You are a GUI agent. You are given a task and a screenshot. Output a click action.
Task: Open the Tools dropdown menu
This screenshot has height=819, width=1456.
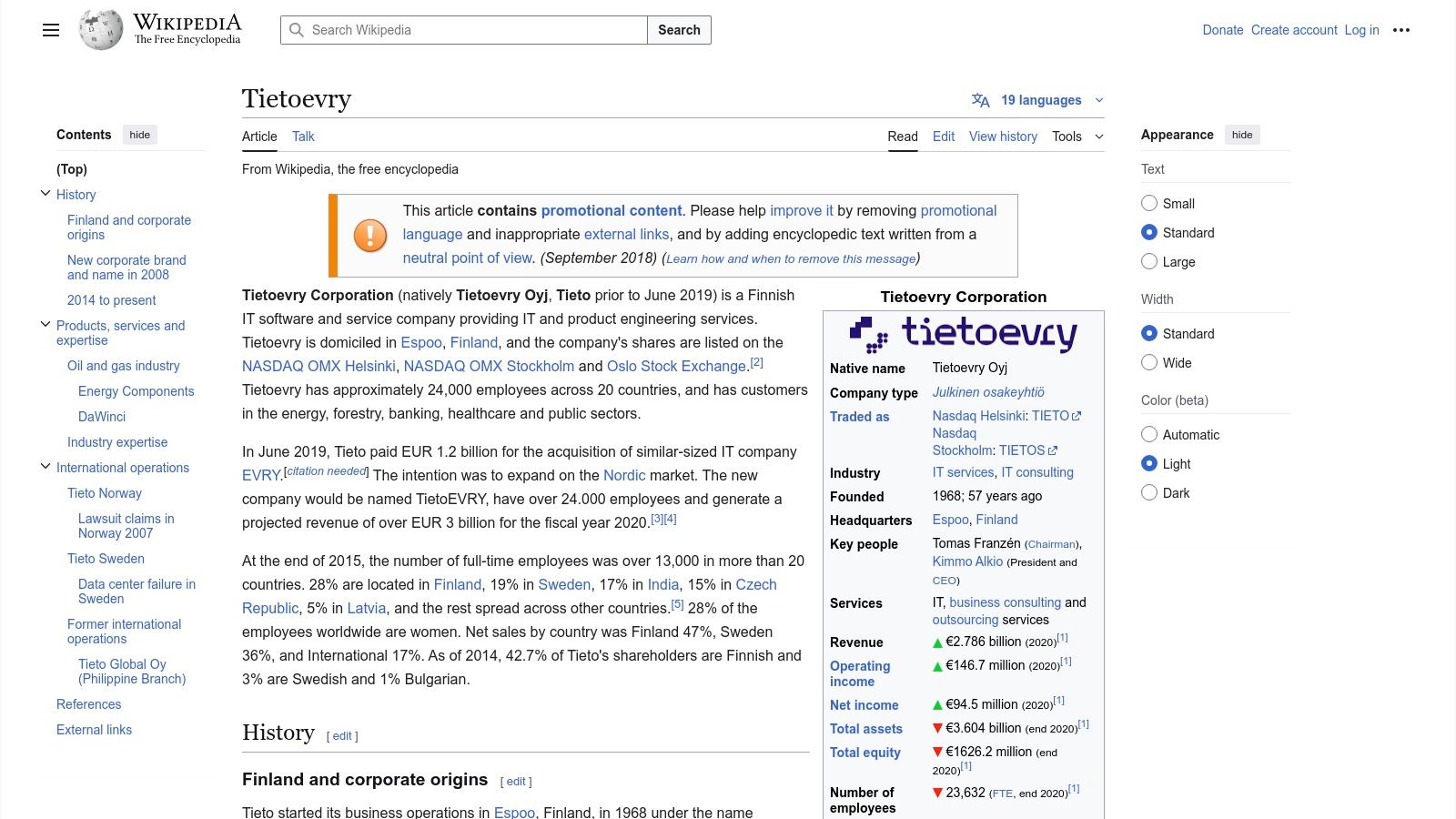point(1077,136)
